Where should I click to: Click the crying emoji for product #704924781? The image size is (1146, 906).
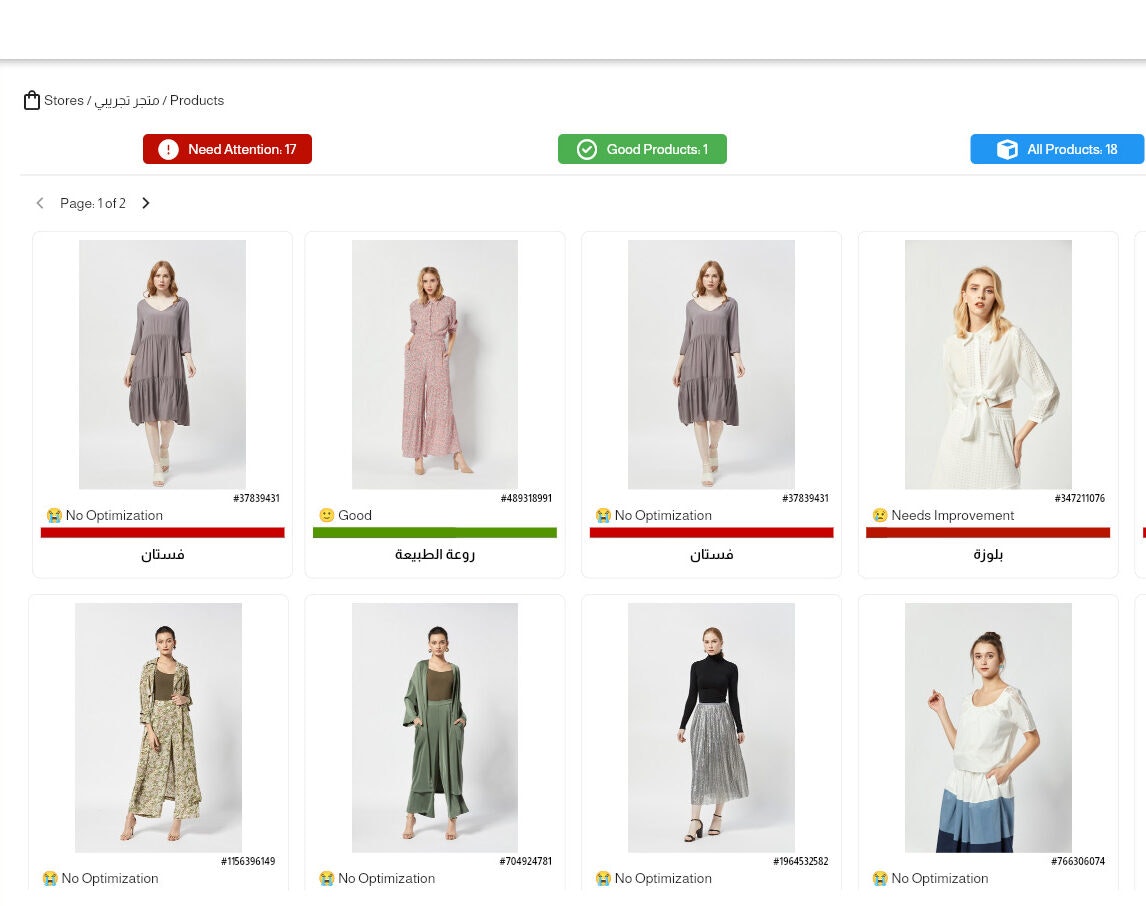point(327,878)
